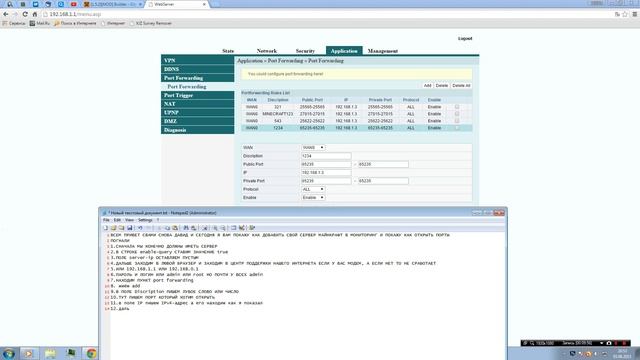Expand the Port Trigger sidebar section
This screenshot has width=640, height=360.
point(198,95)
